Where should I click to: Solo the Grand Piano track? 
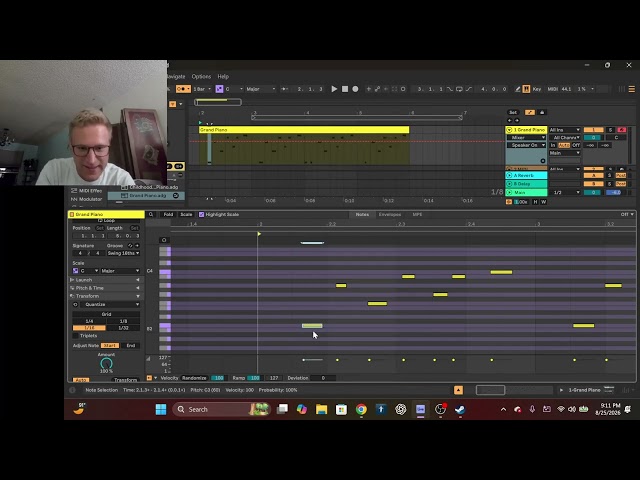point(611,130)
